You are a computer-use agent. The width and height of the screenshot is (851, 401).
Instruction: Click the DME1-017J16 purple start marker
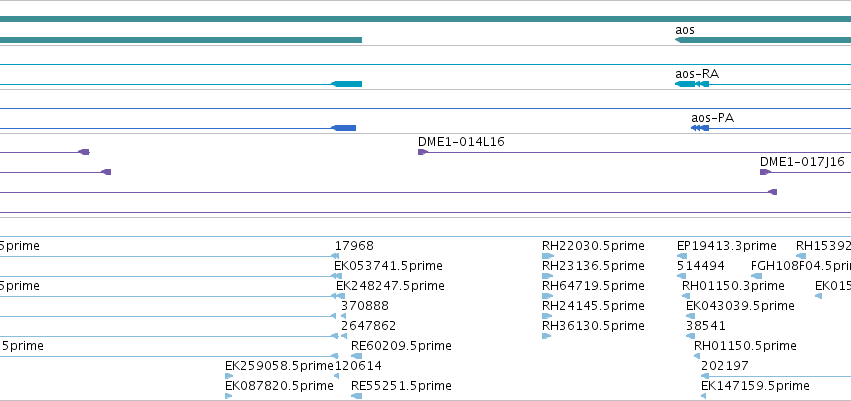(x=765, y=172)
